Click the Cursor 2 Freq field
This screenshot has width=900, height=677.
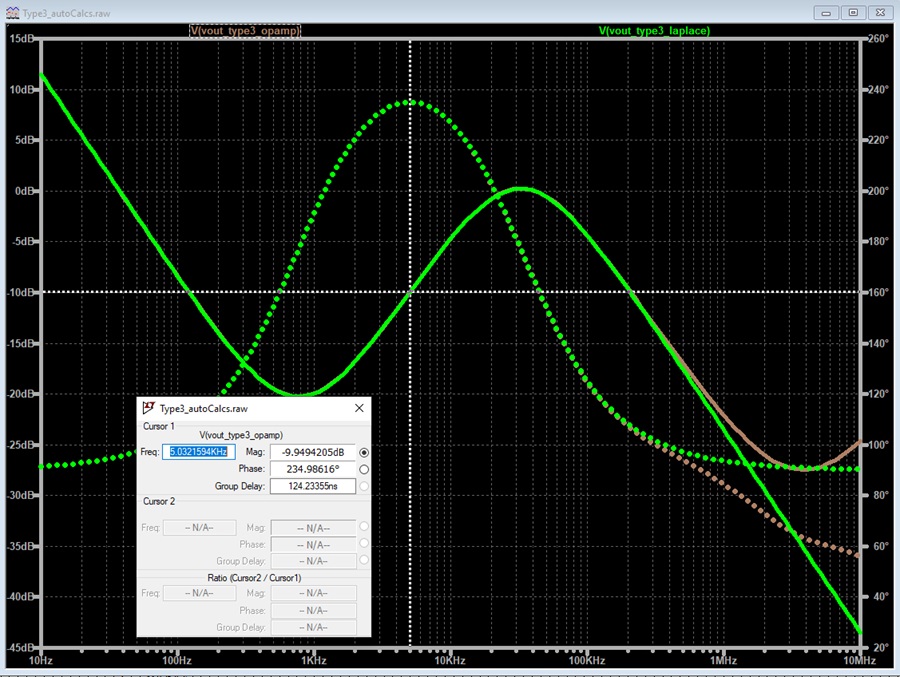pos(199,527)
